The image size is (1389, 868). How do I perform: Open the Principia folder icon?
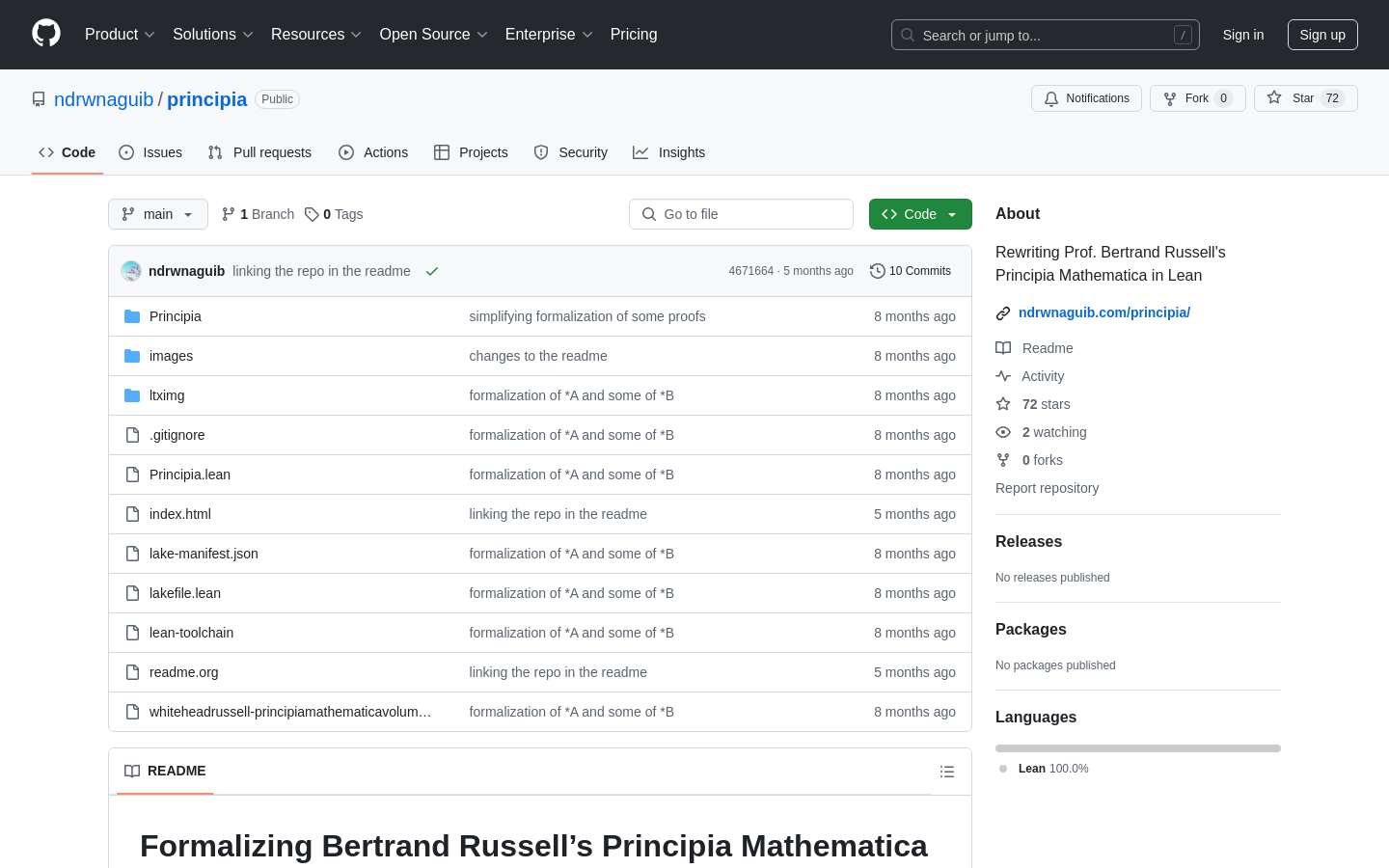[132, 316]
